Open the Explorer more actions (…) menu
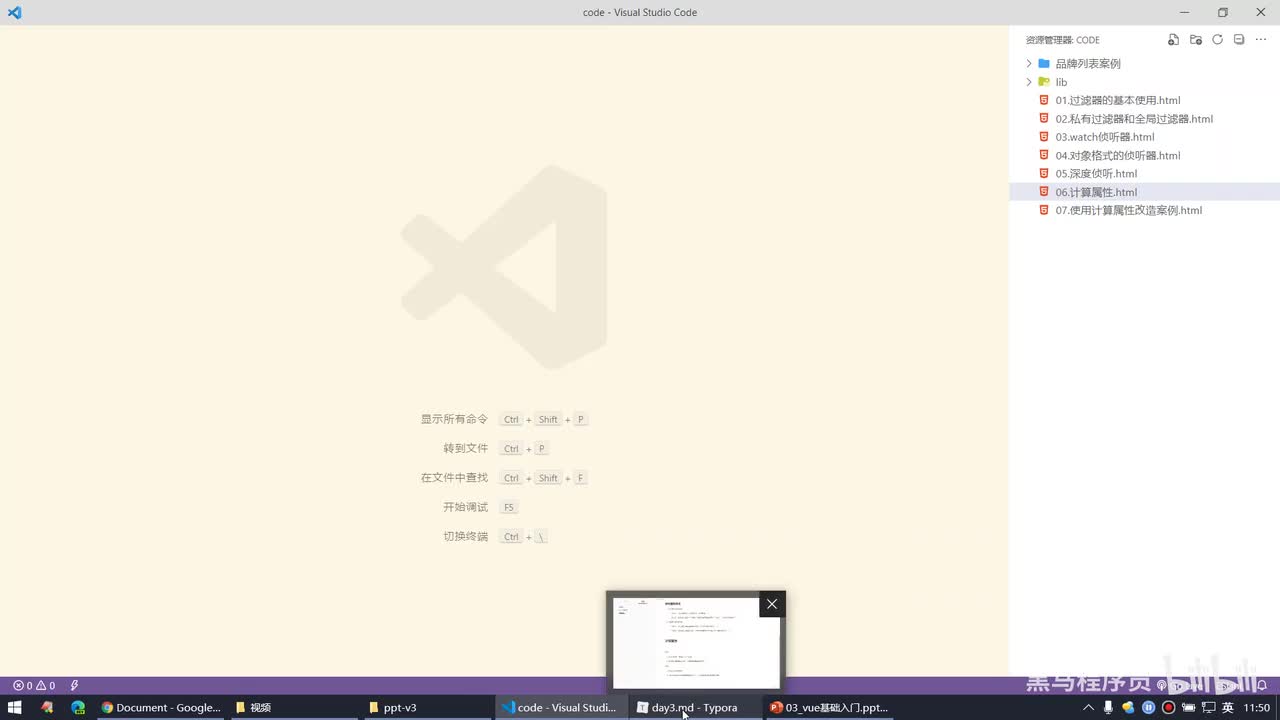Screen dimensions: 1280x720 tap(1260, 40)
